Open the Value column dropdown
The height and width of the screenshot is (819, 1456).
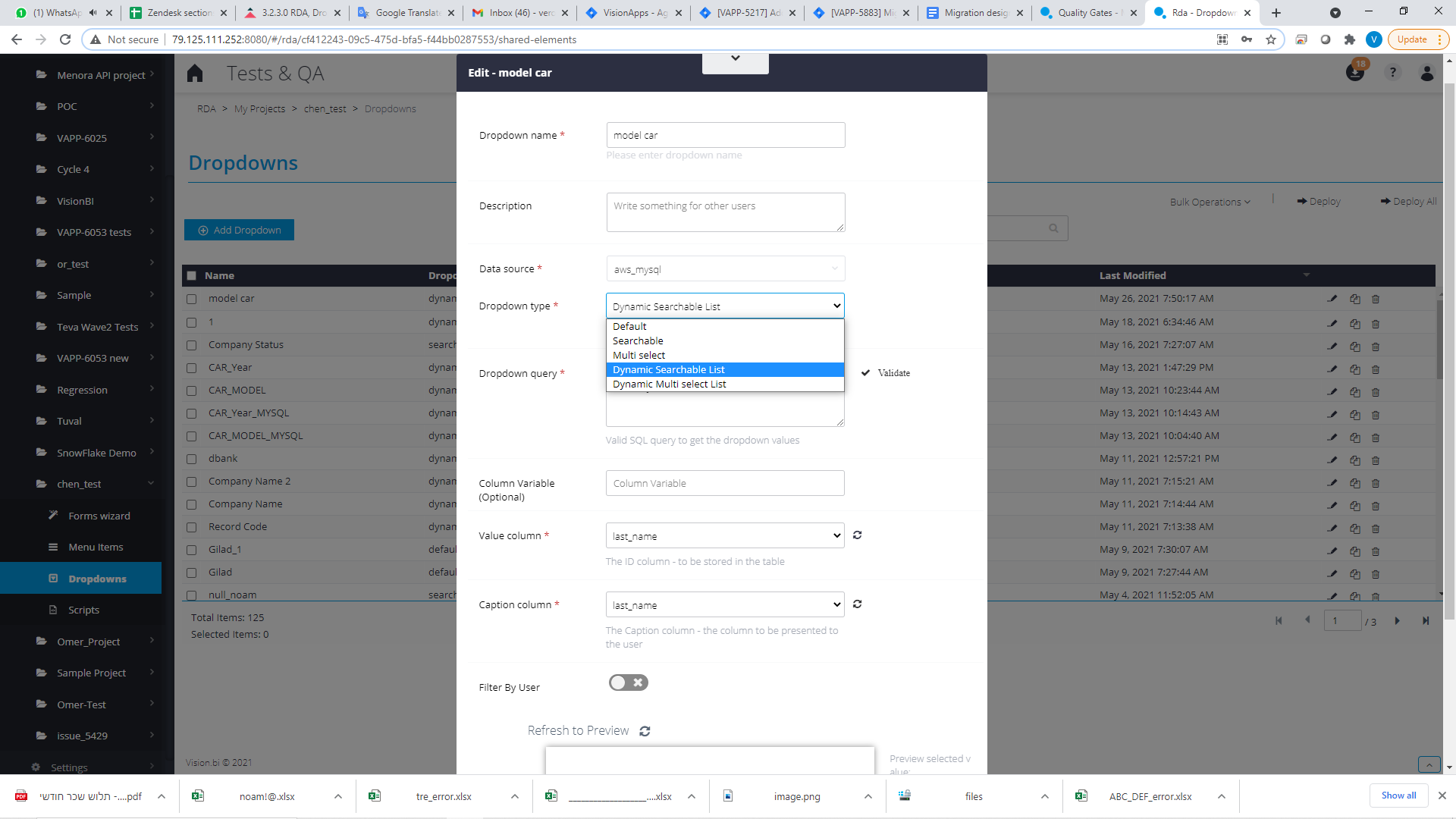click(725, 535)
